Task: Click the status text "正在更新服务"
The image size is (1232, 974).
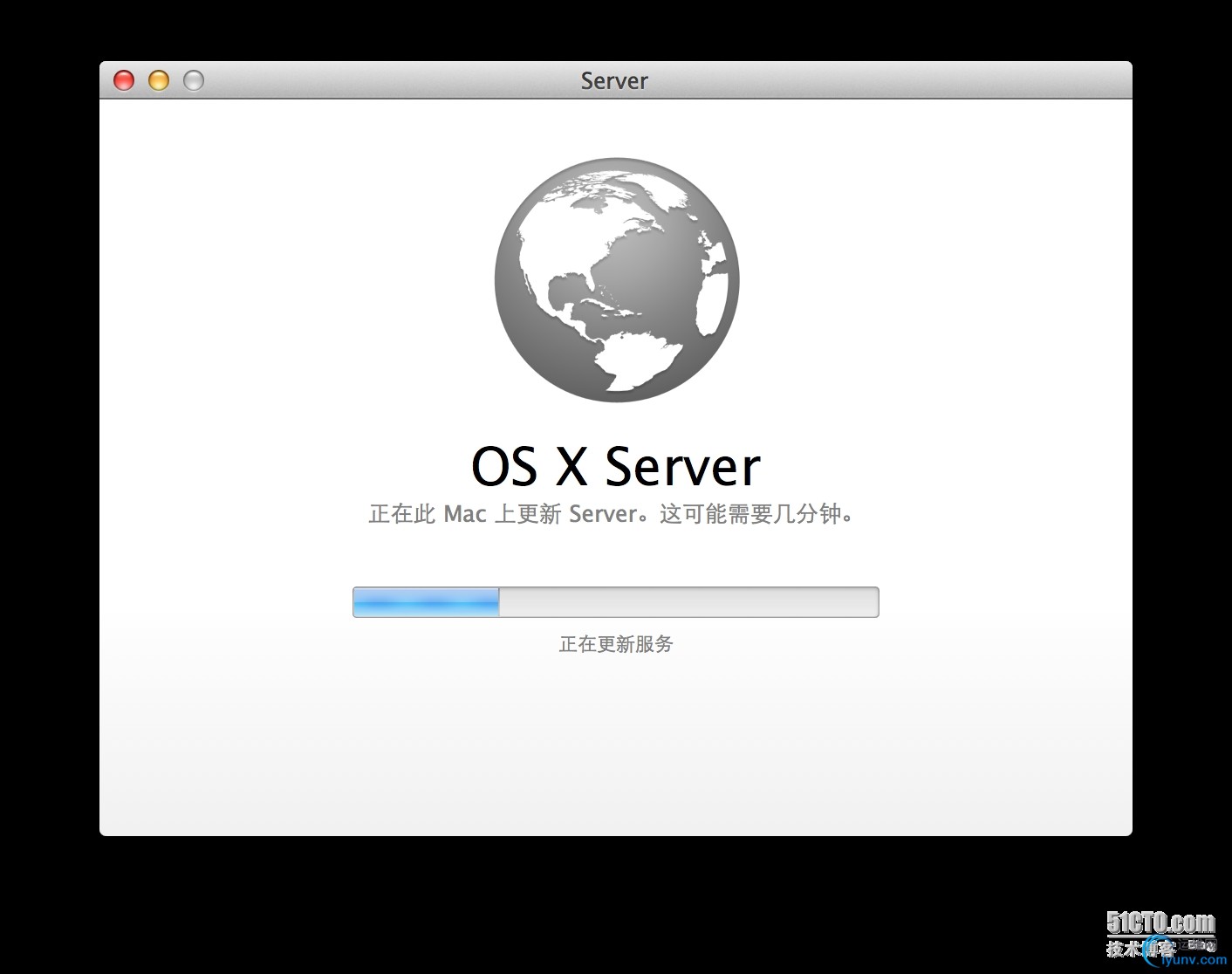Action: pos(616,644)
